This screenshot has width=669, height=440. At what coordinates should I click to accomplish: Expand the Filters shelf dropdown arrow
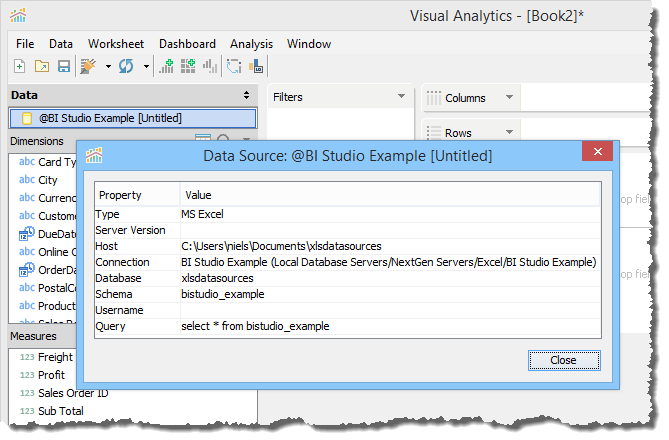[x=401, y=97]
